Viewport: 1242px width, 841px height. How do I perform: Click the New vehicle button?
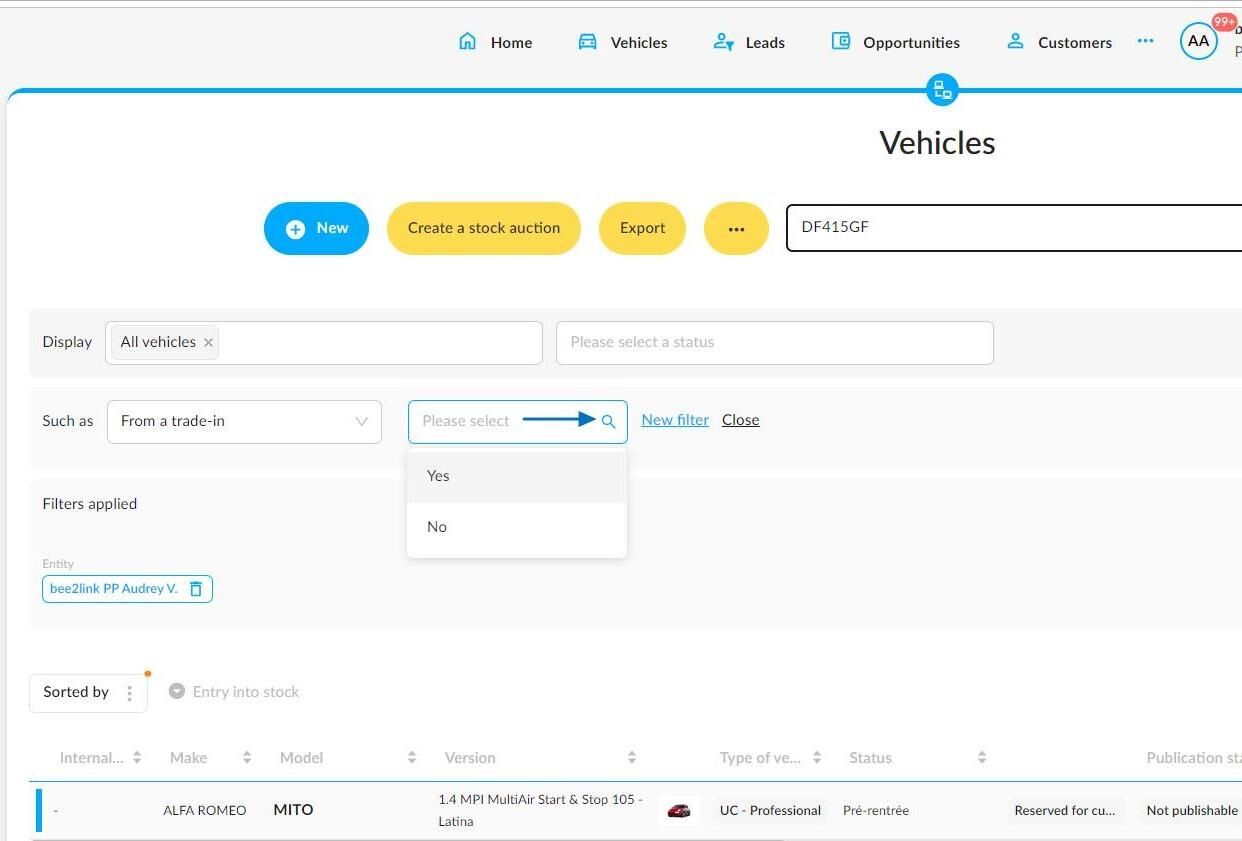(316, 228)
